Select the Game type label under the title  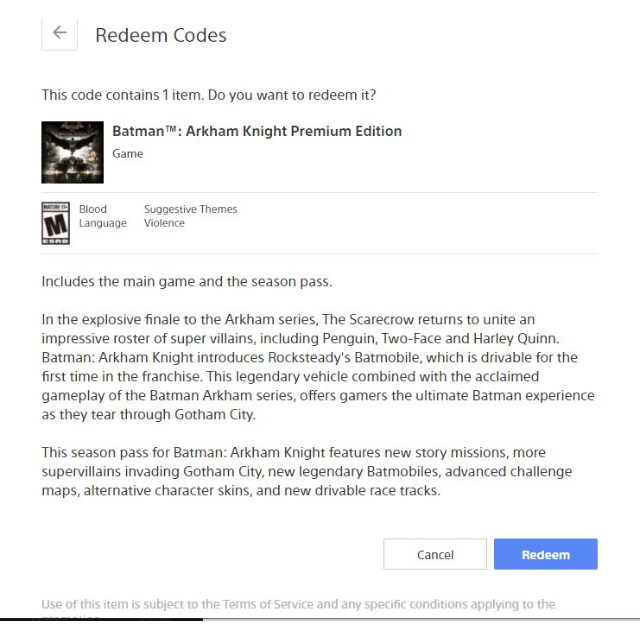pos(128,153)
